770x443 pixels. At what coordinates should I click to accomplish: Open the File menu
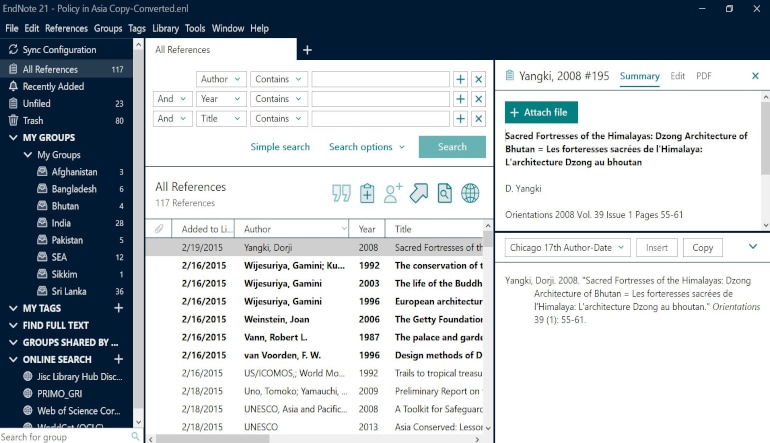point(12,28)
